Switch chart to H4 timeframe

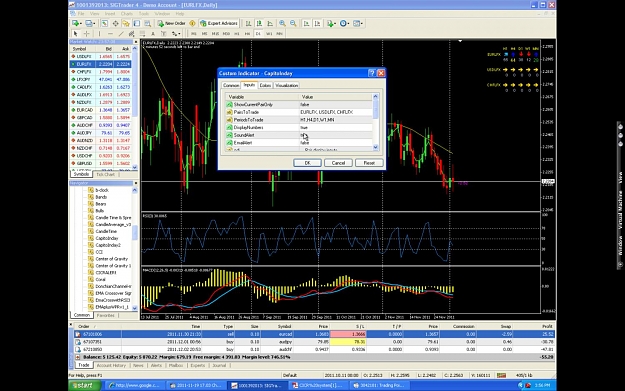coord(247,34)
